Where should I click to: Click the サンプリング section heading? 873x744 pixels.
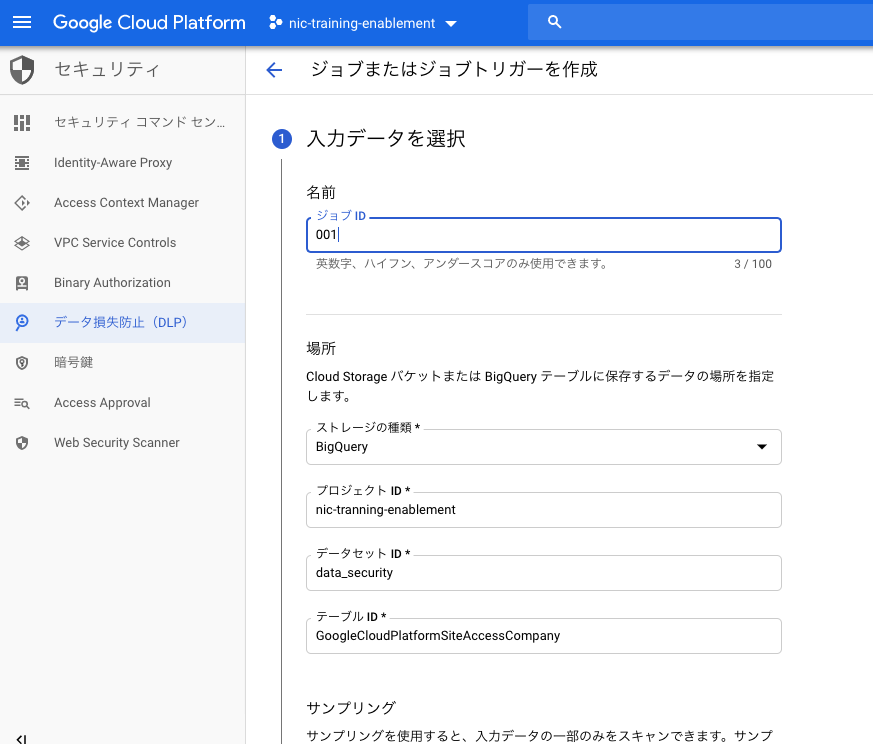[351, 708]
